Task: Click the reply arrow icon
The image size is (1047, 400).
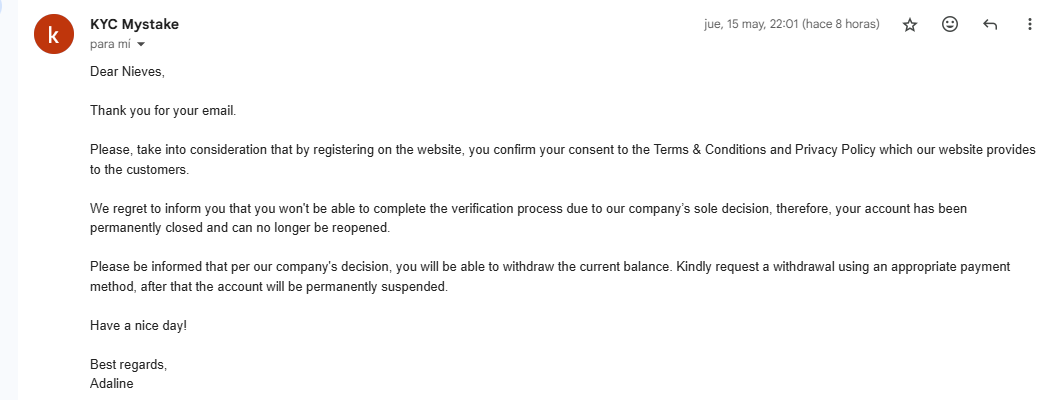Action: (990, 25)
